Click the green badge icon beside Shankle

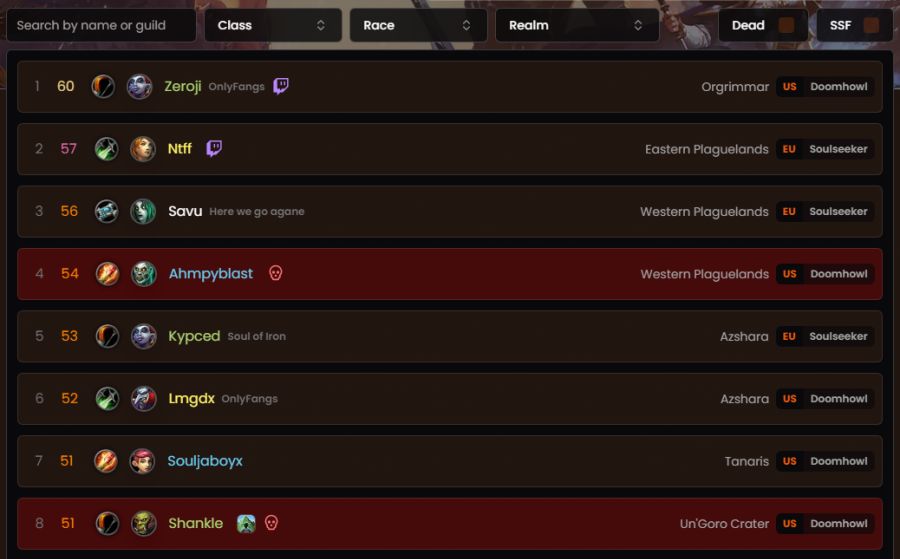coord(246,523)
